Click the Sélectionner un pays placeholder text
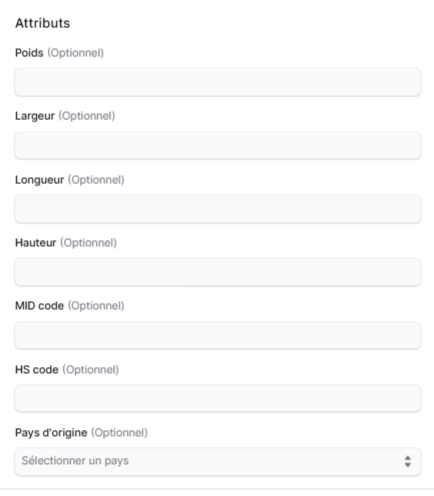 75,461
